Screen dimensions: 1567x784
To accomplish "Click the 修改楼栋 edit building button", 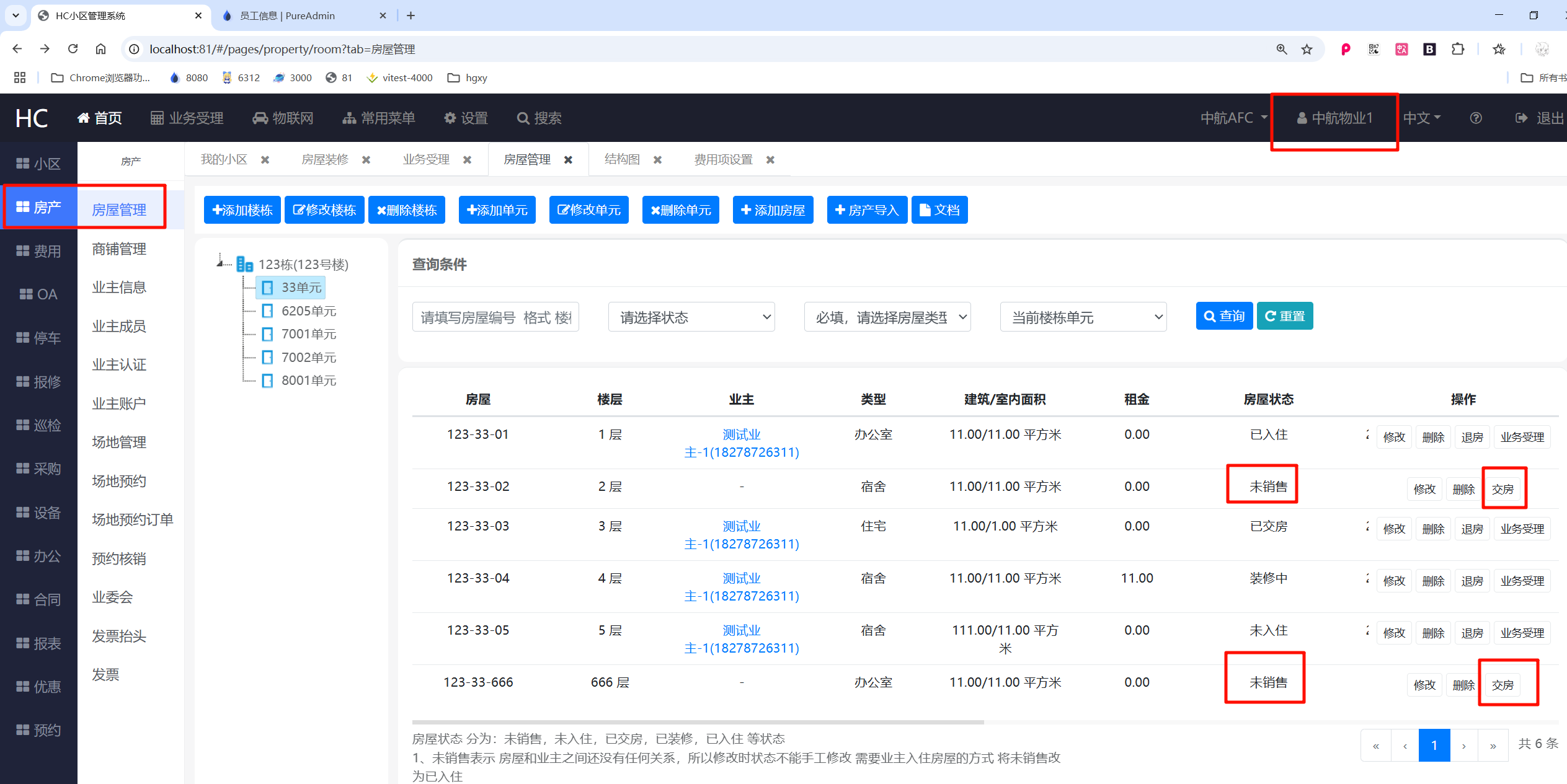I will 324,210.
